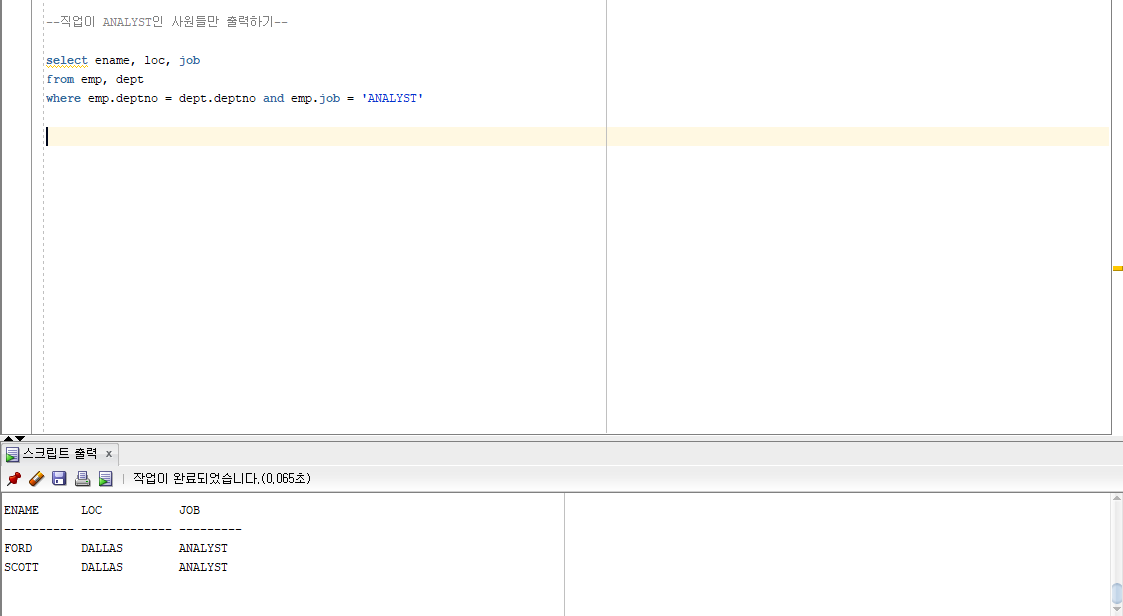The image size is (1123, 616).
Task: Click 'loc' in the select list
Action: [x=157, y=60]
